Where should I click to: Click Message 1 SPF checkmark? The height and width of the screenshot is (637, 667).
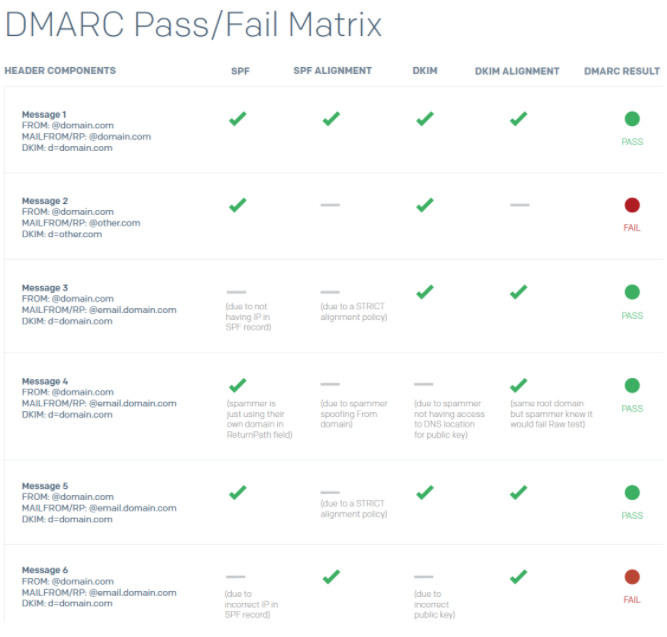237,119
